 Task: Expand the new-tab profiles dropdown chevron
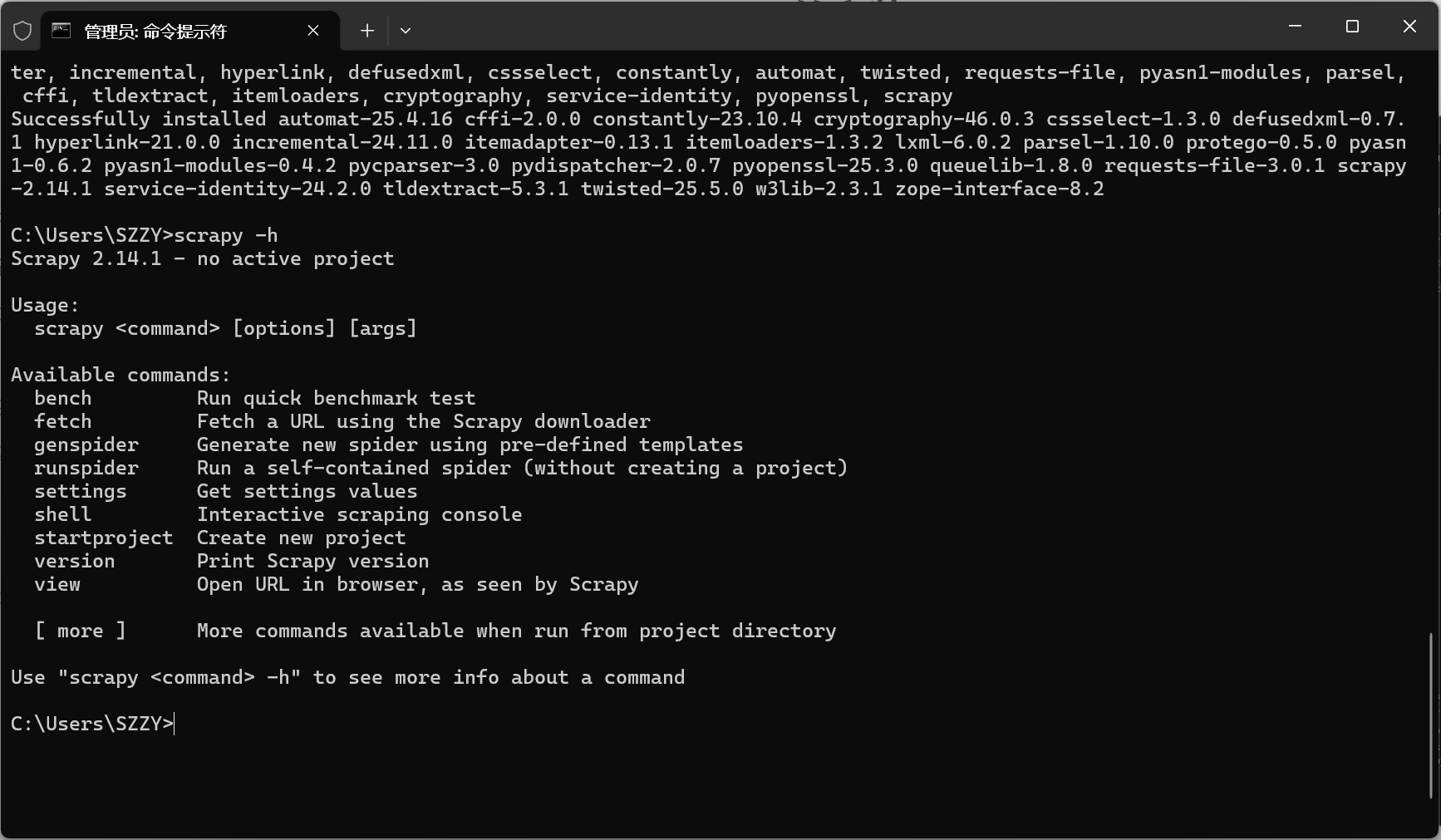point(406,31)
